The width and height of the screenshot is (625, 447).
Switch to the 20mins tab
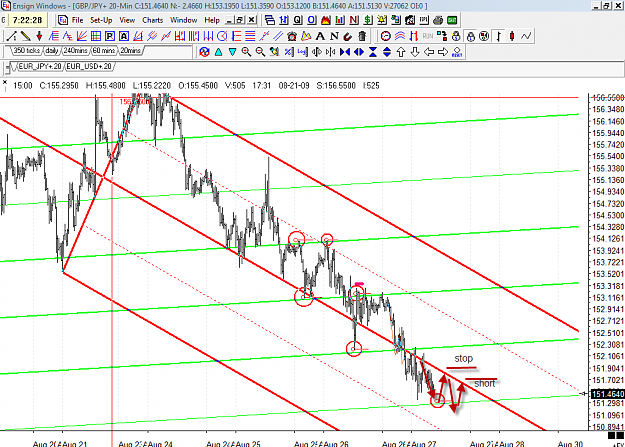(131, 51)
